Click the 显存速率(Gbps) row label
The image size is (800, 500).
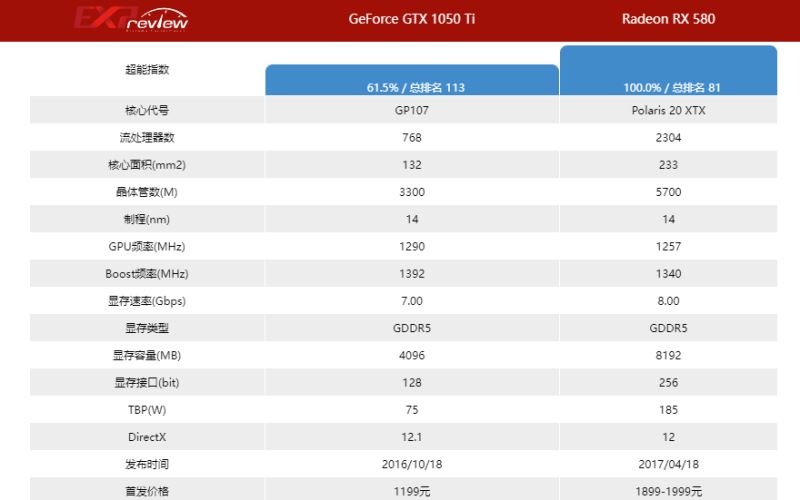tap(147, 301)
